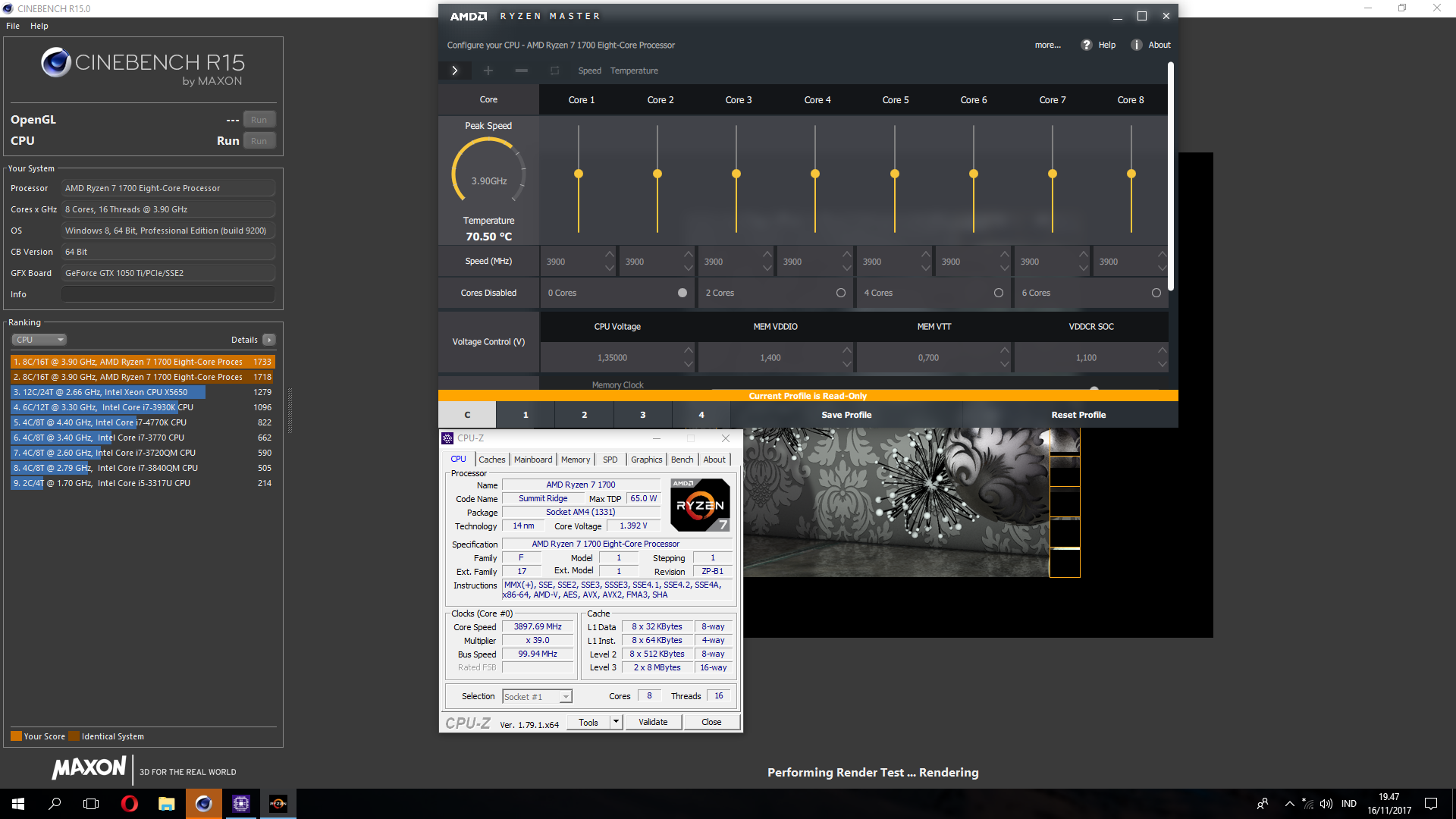The image size is (1456, 819).
Task: Open the Cinebench File menu
Action: tap(13, 26)
